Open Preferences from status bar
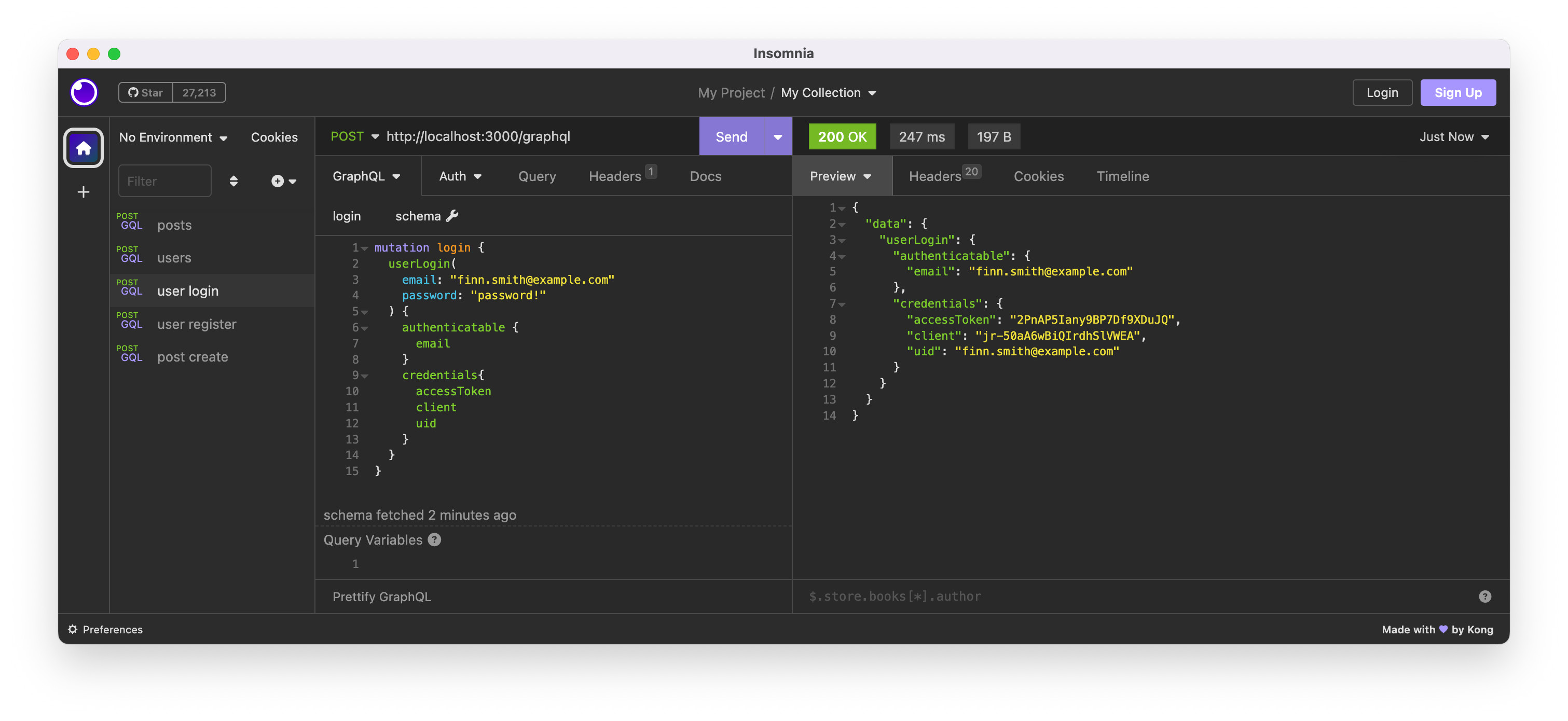 point(105,629)
